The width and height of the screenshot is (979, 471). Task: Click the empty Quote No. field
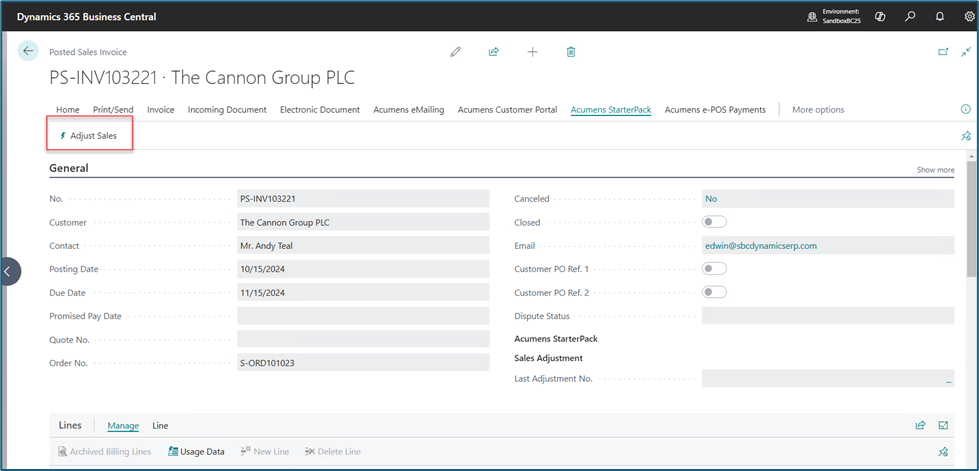(x=363, y=339)
